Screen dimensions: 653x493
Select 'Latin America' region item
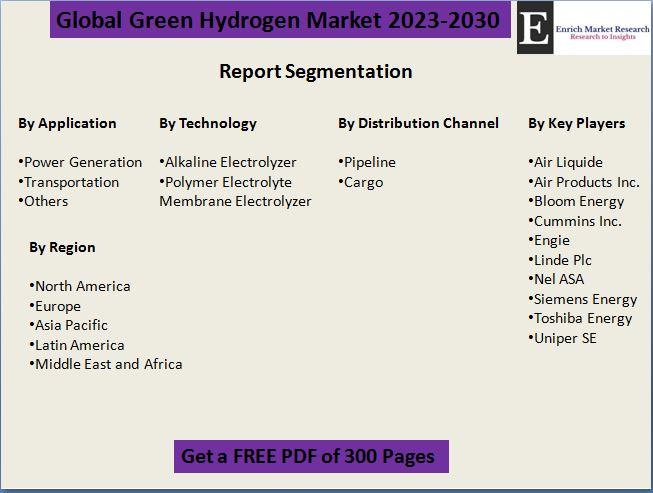(77, 345)
